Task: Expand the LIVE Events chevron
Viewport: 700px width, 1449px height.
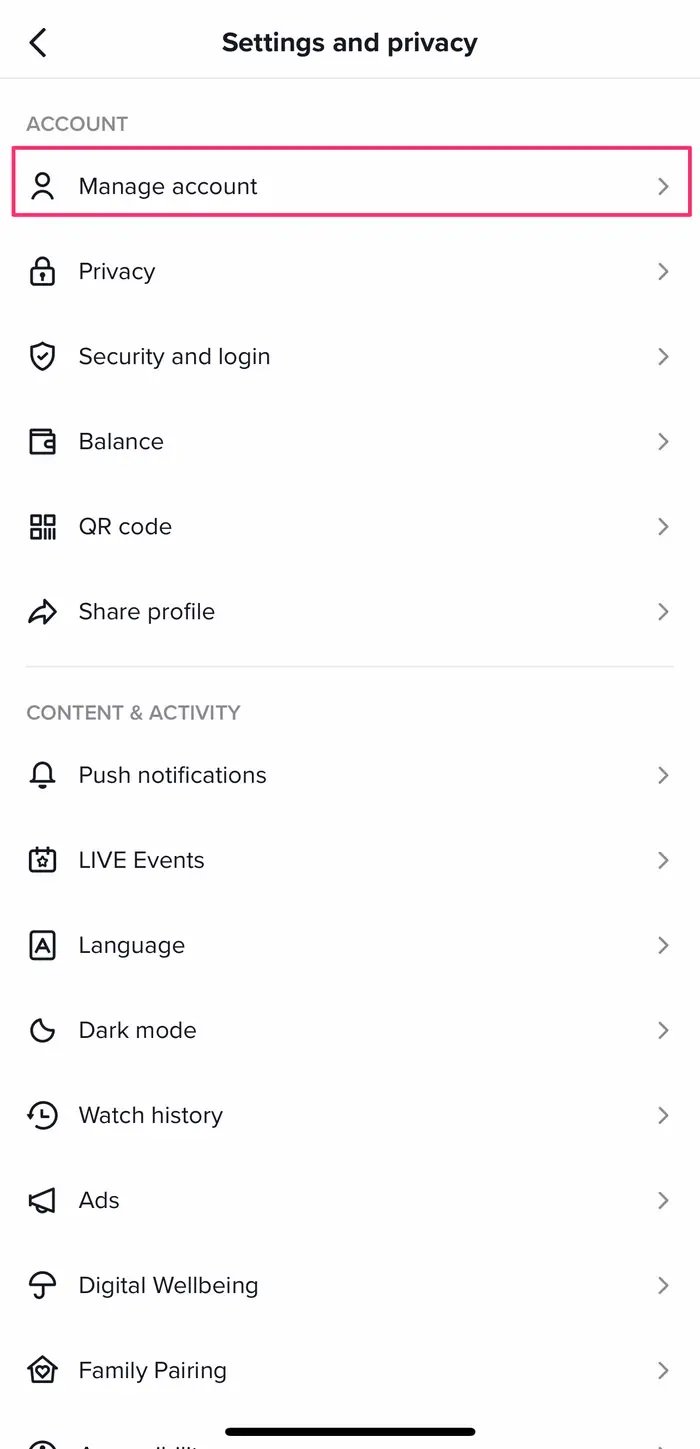Action: pyautogui.click(x=663, y=860)
